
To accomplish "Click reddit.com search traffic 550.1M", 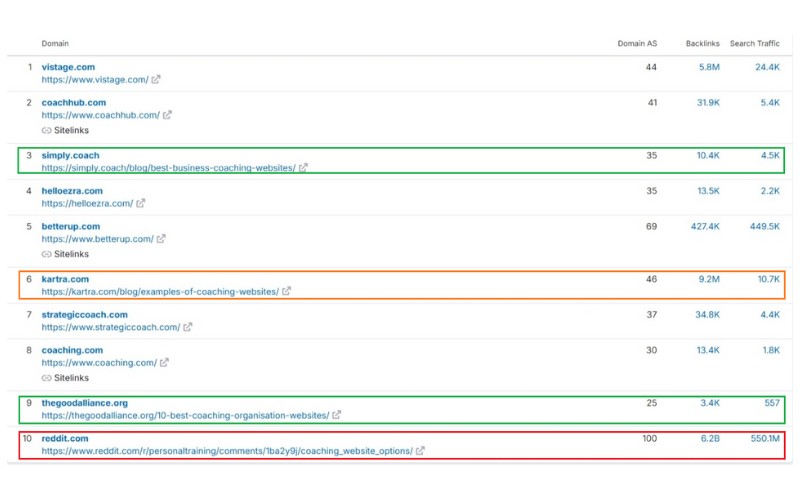I will click(765, 439).
